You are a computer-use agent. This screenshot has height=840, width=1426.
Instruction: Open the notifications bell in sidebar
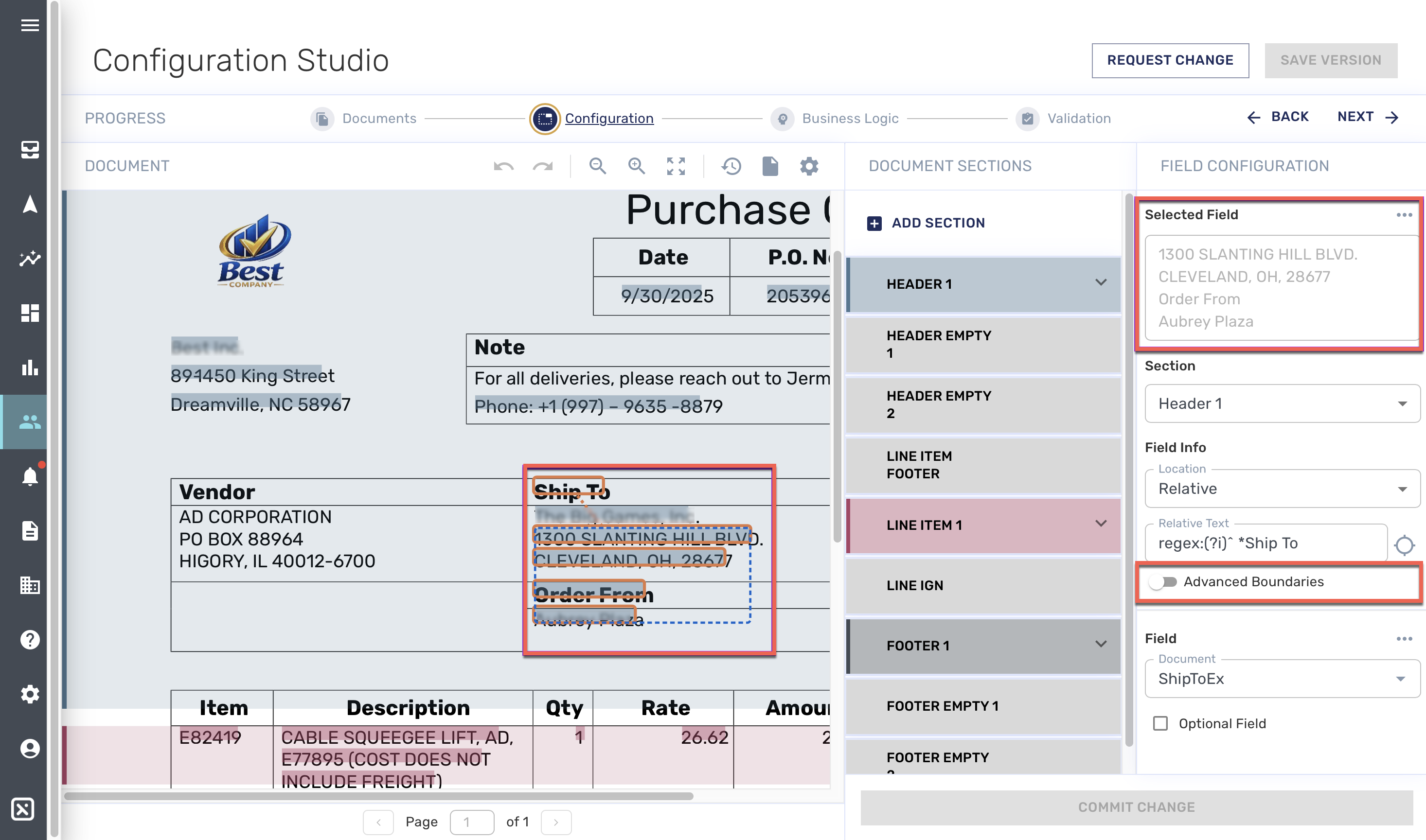pos(30,476)
